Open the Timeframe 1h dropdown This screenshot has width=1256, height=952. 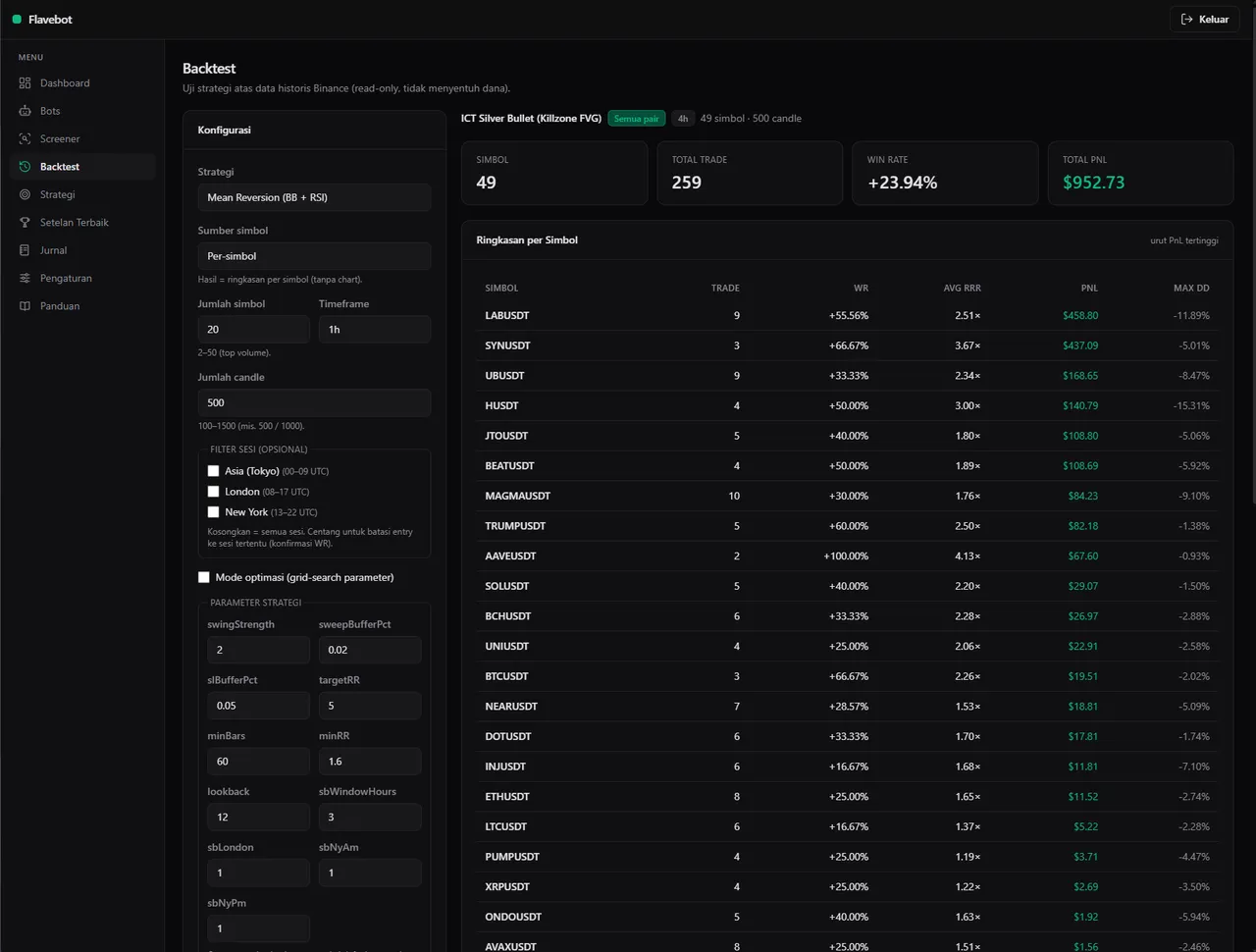coord(374,330)
